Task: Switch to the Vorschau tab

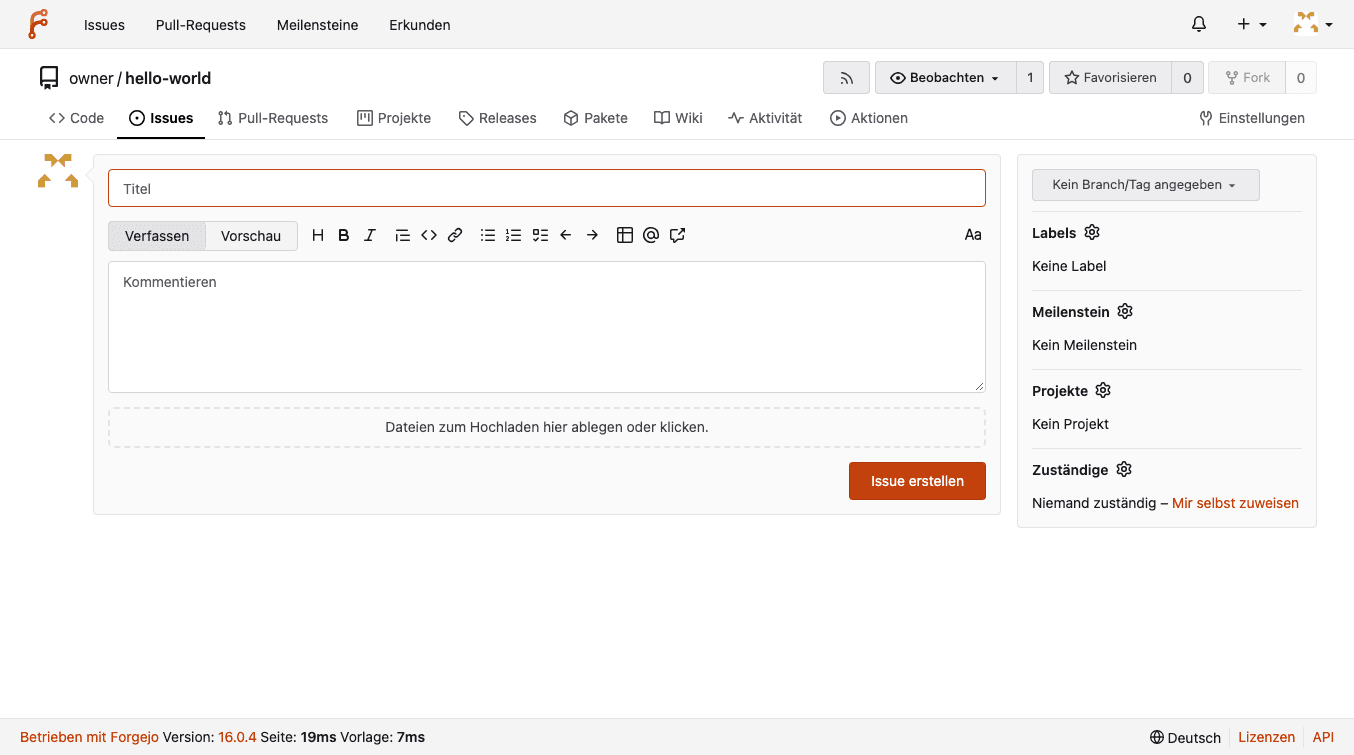Action: 251,236
